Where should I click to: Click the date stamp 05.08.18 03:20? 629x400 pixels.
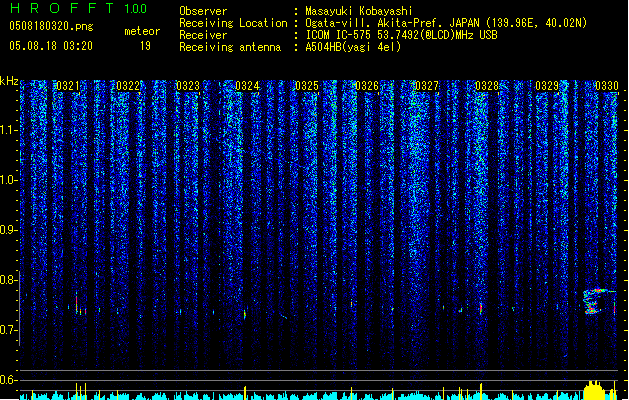(51, 46)
